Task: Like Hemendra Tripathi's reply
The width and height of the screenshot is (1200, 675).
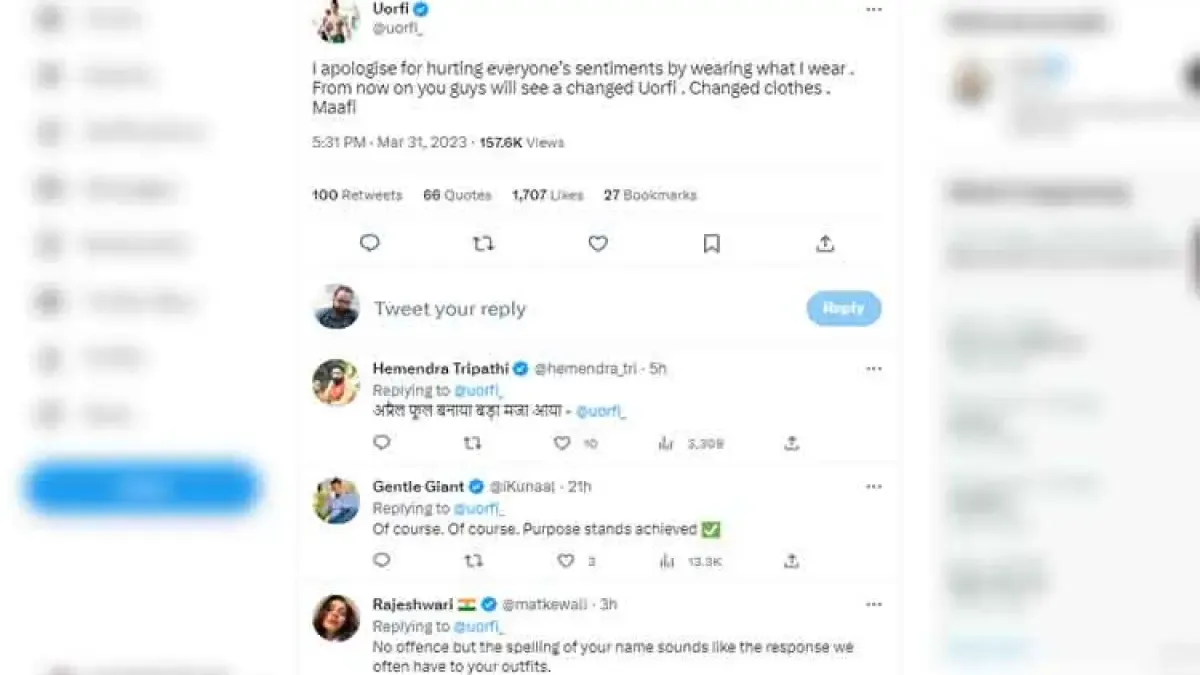Action: (562, 443)
